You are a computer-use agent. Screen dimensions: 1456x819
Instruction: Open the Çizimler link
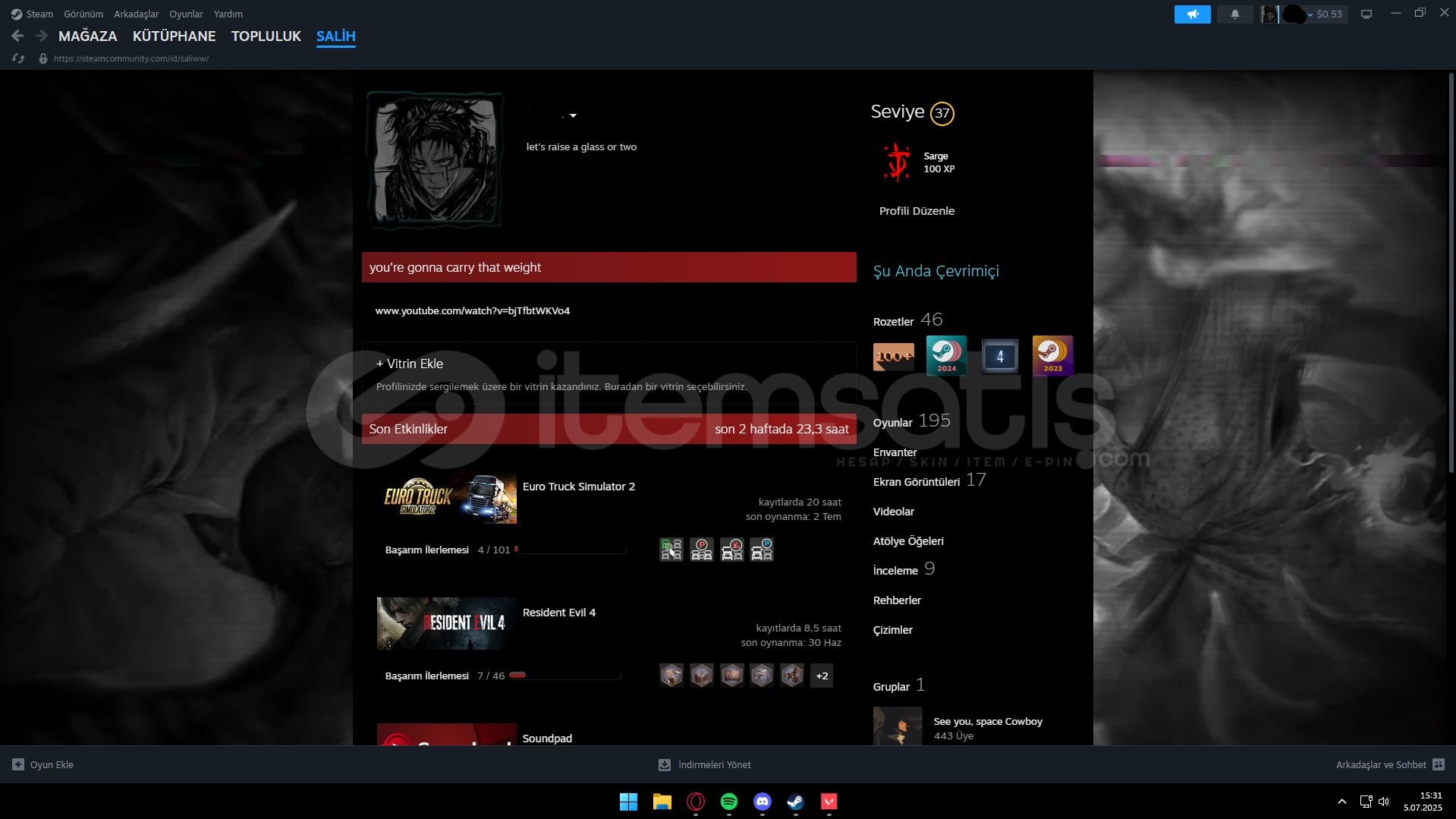coord(893,630)
